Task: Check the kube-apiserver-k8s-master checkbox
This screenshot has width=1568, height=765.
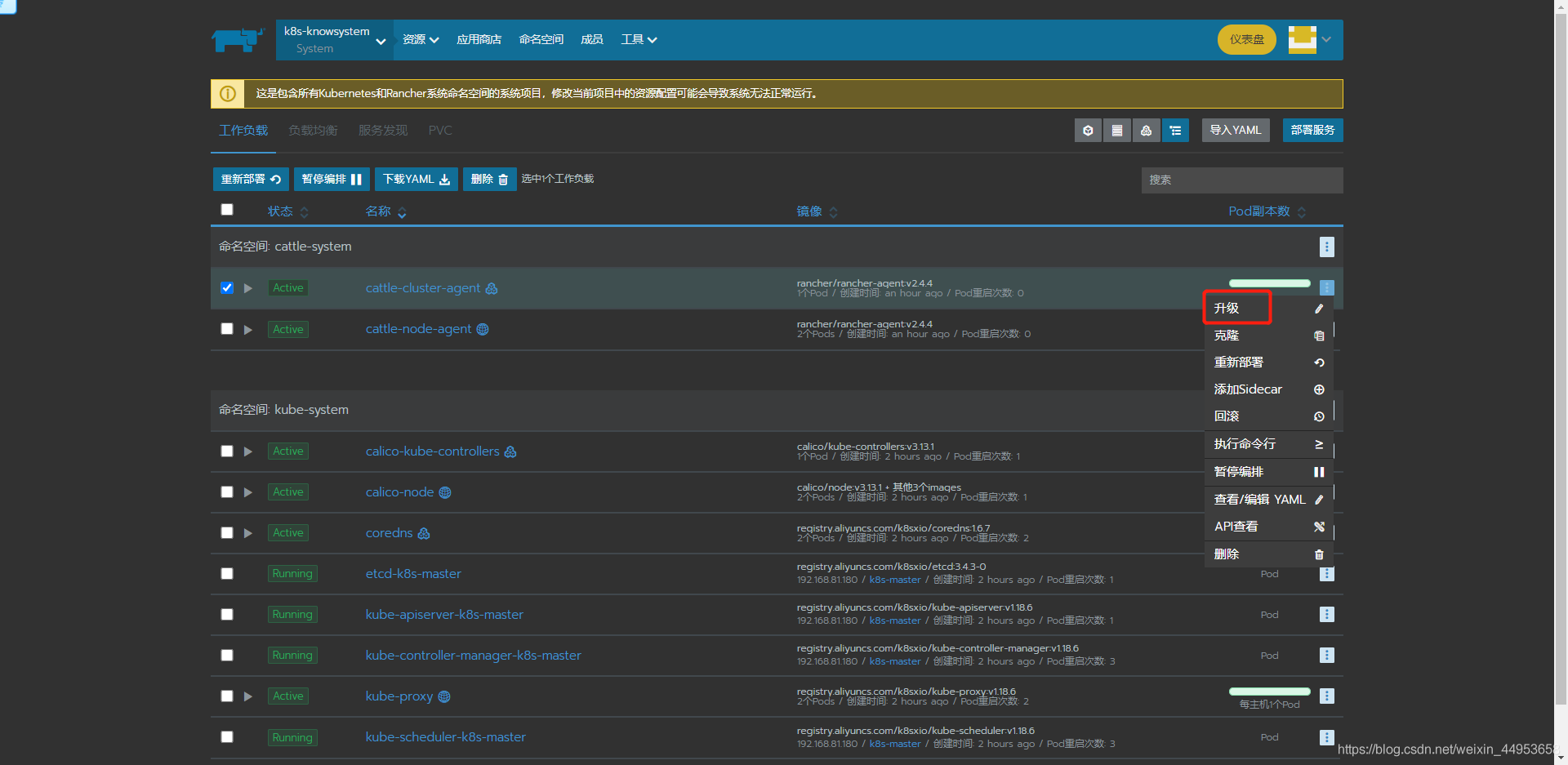Action: click(227, 614)
